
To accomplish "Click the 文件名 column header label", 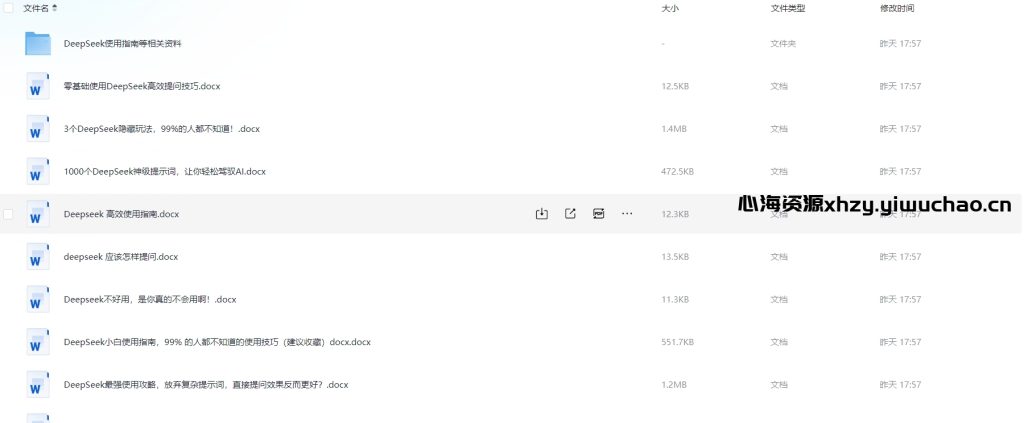I will pos(36,8).
